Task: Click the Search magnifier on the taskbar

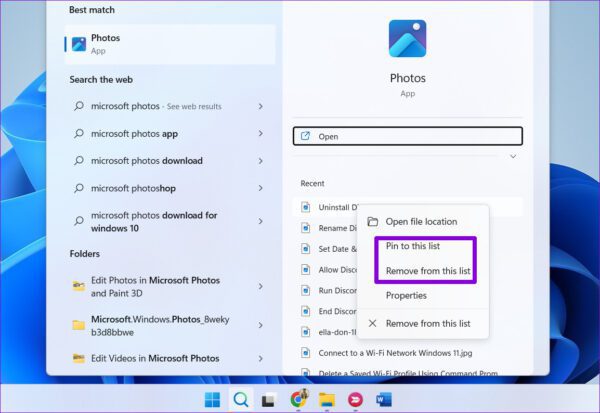Action: (x=241, y=400)
